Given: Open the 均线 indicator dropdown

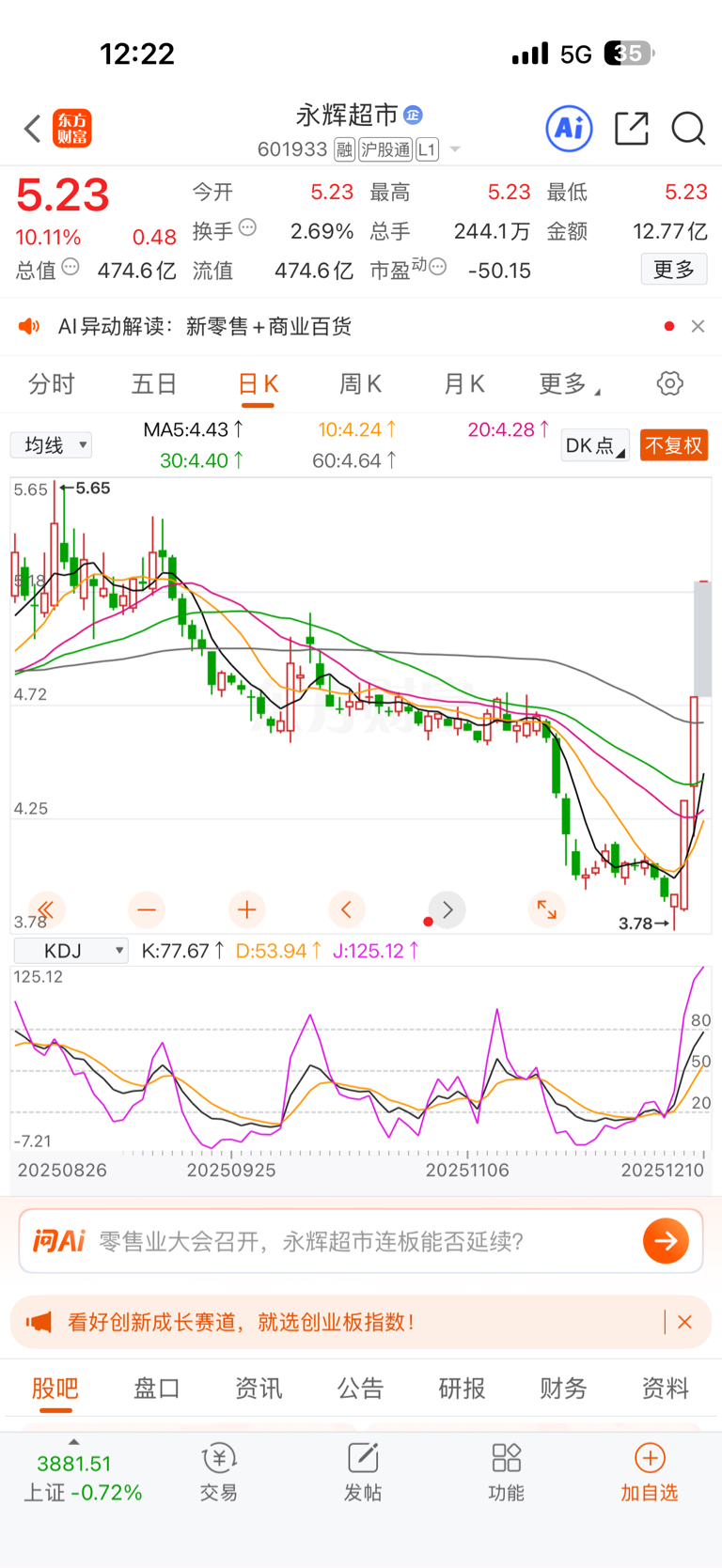Looking at the screenshot, I should (x=51, y=444).
